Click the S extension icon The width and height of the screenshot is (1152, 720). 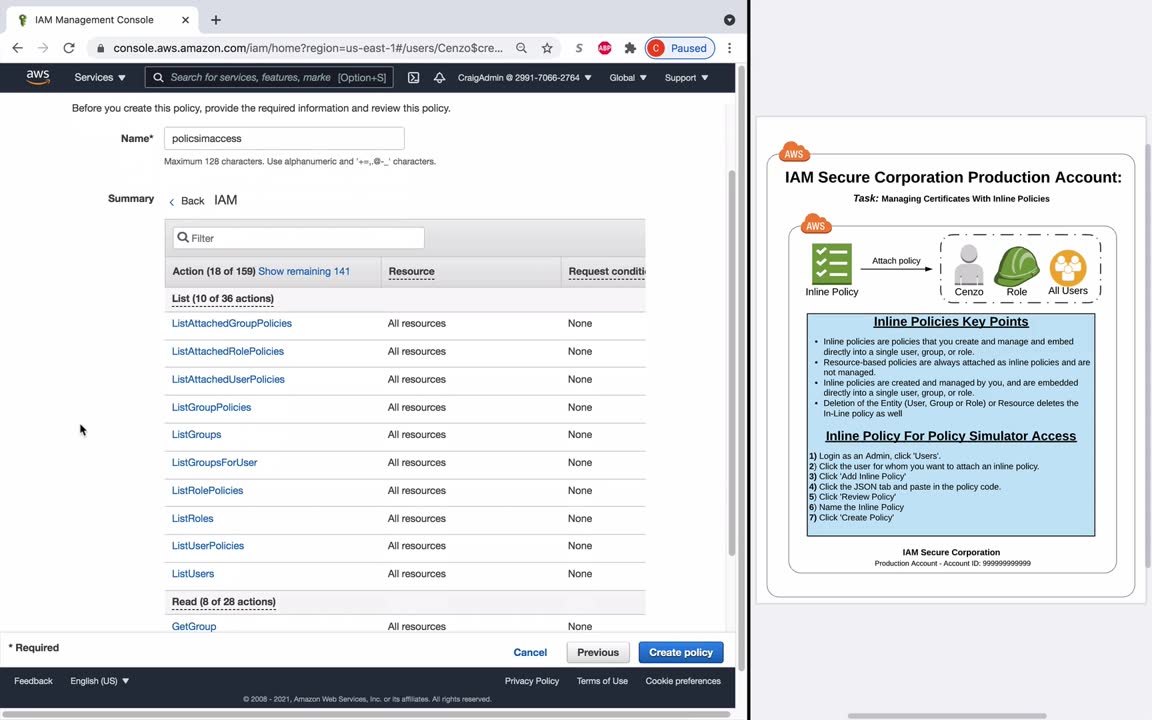[579, 48]
